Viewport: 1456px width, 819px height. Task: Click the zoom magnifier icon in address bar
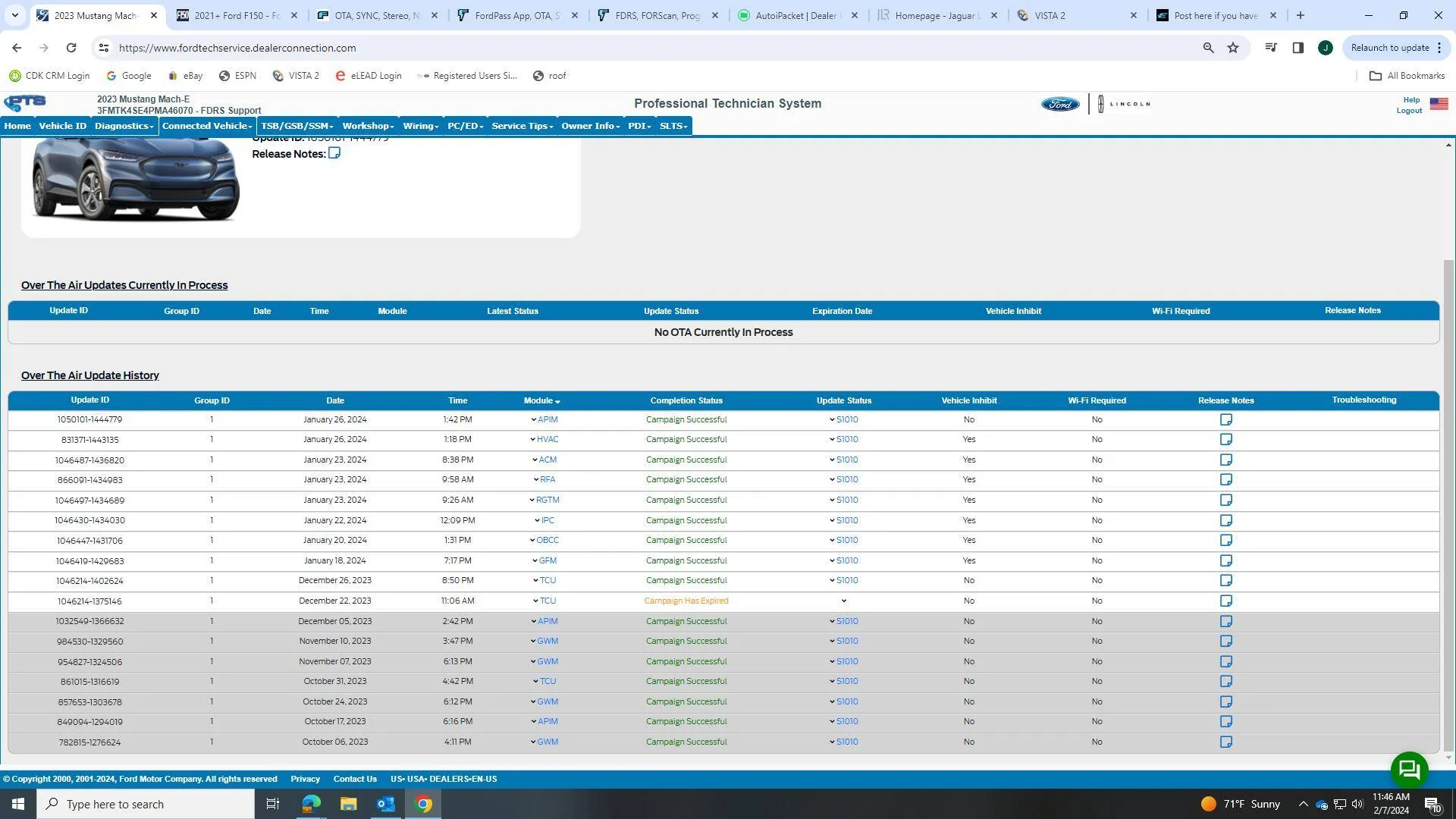[1208, 48]
